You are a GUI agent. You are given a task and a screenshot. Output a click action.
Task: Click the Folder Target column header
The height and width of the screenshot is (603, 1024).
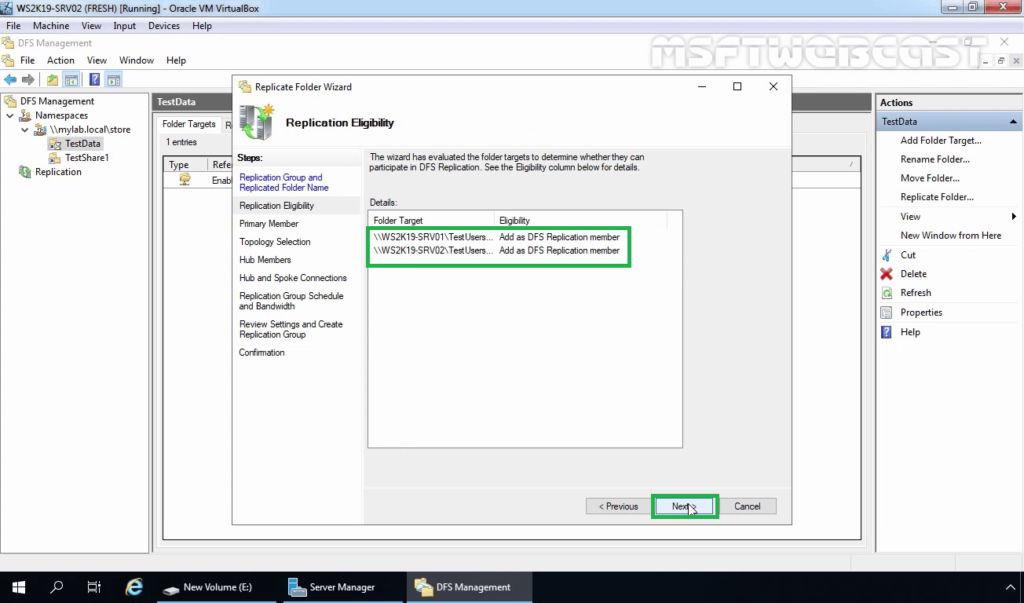[431, 221]
